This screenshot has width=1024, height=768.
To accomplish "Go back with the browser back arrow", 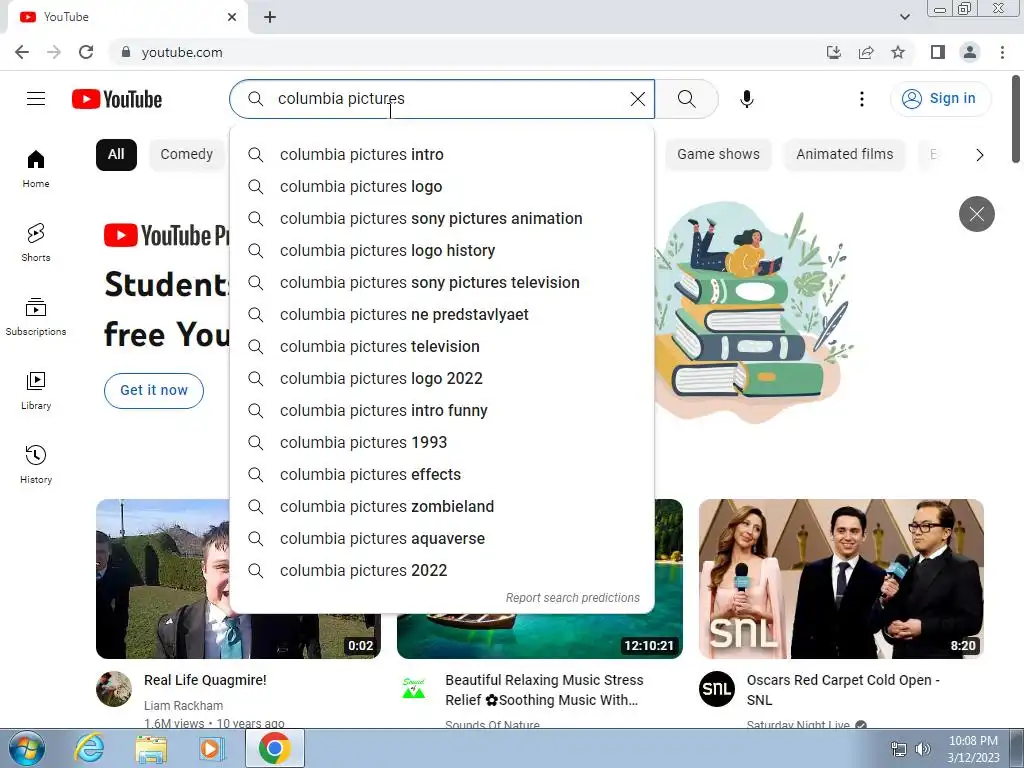I will [x=22, y=52].
